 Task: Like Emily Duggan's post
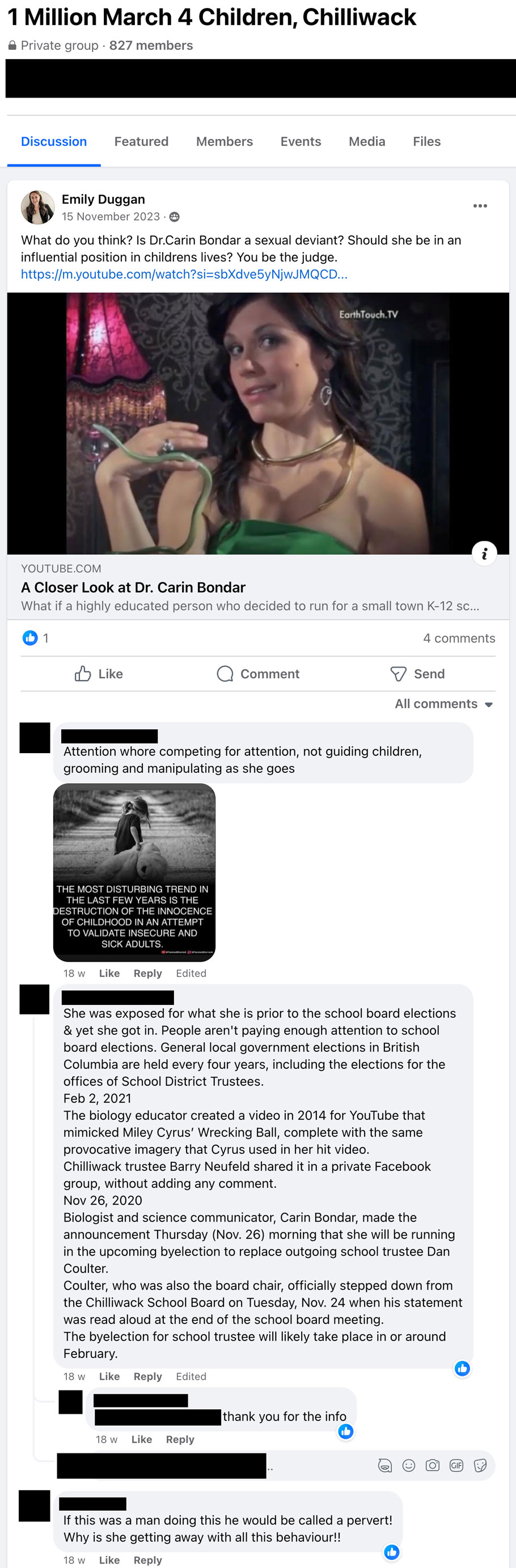99,674
